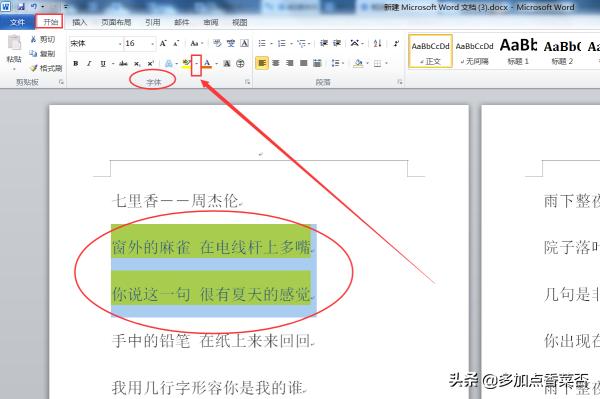Screen dimensions: 600x399
Task: Click the decrease indent icon
Action: tap(324, 43)
